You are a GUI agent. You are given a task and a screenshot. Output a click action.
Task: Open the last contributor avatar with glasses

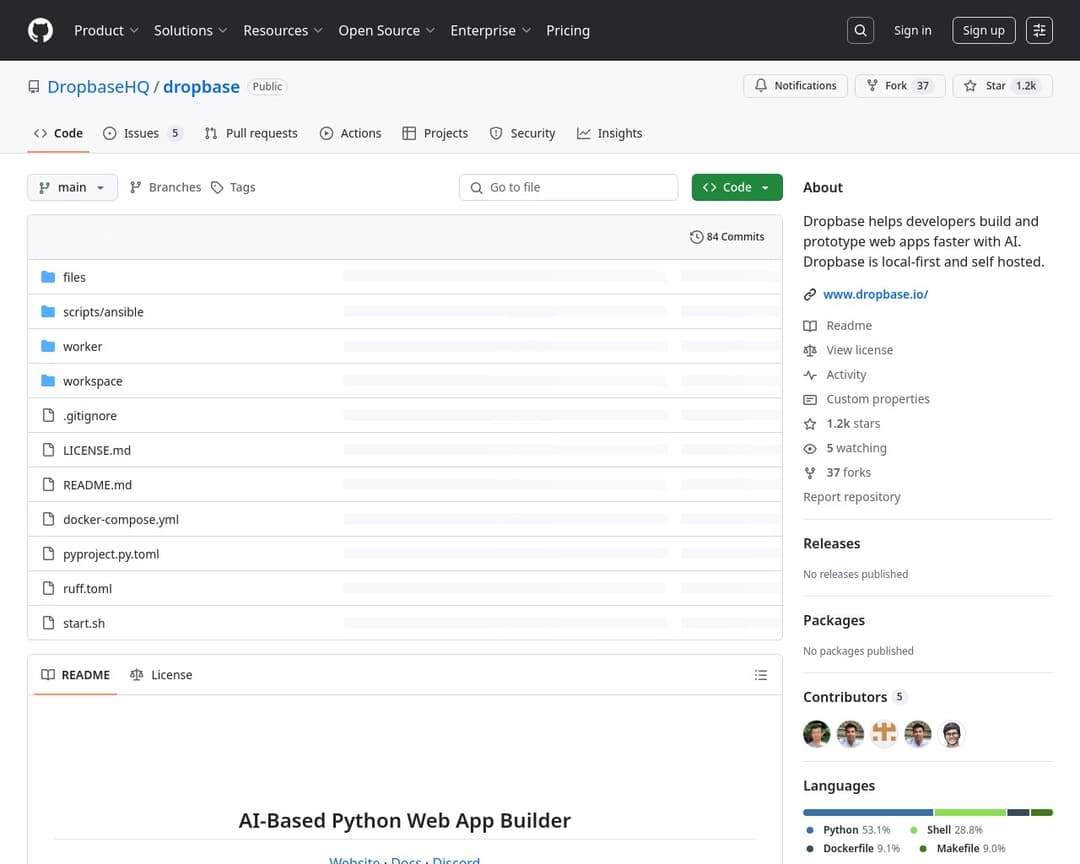pos(952,734)
